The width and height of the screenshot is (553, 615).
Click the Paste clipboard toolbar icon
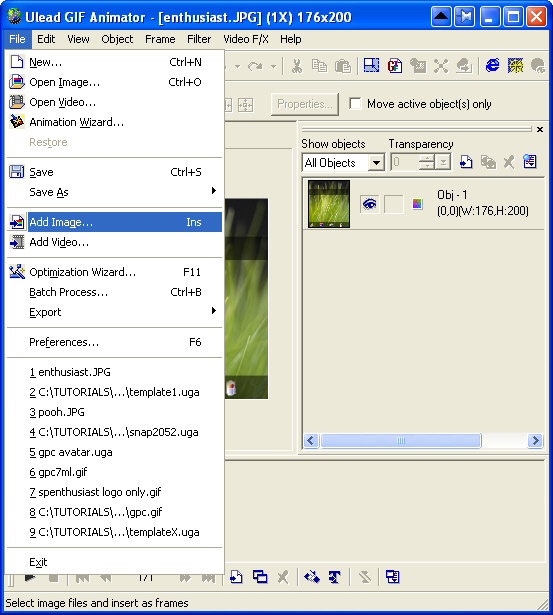(x=343, y=66)
